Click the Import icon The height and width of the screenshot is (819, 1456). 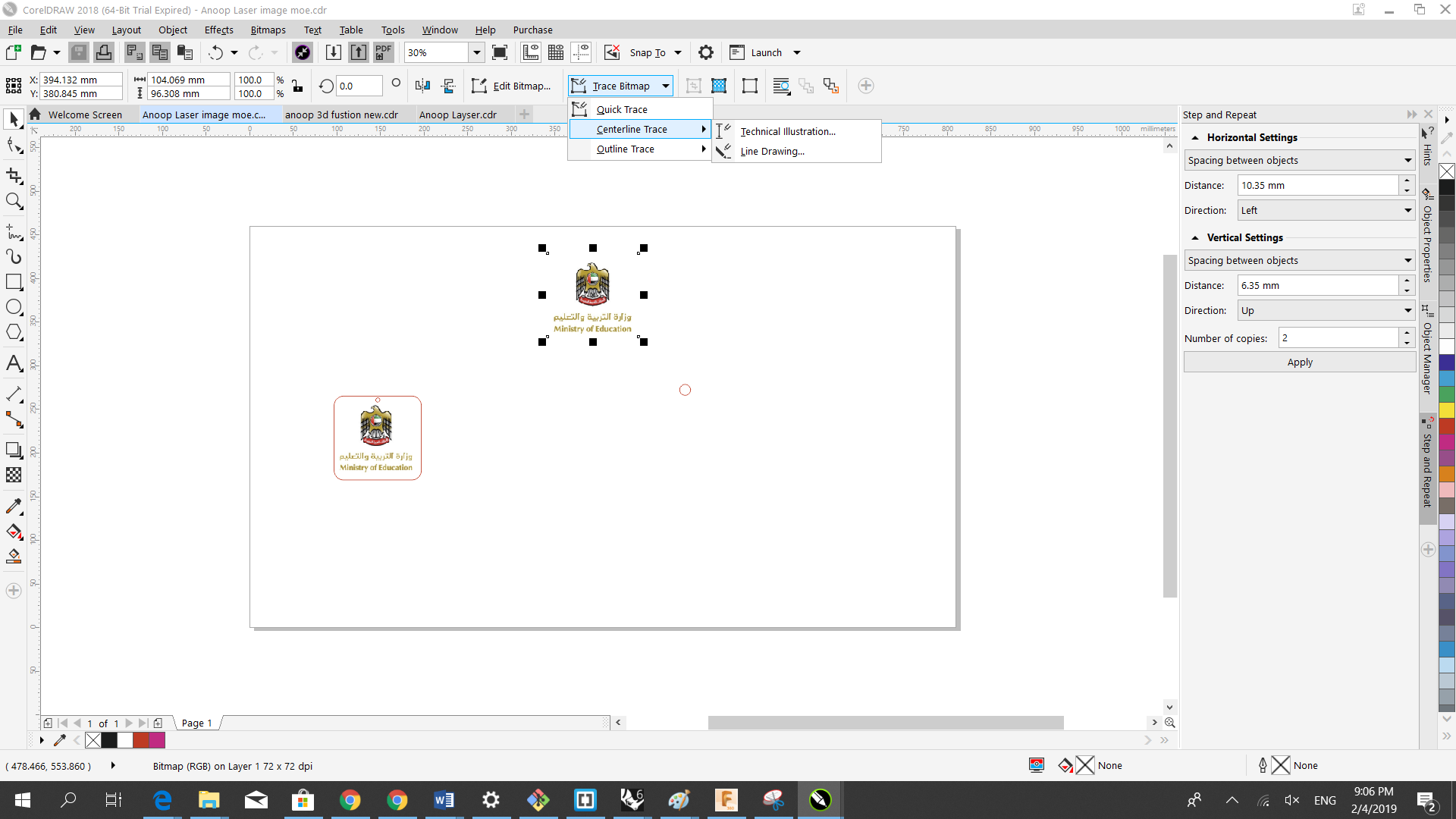tap(333, 52)
